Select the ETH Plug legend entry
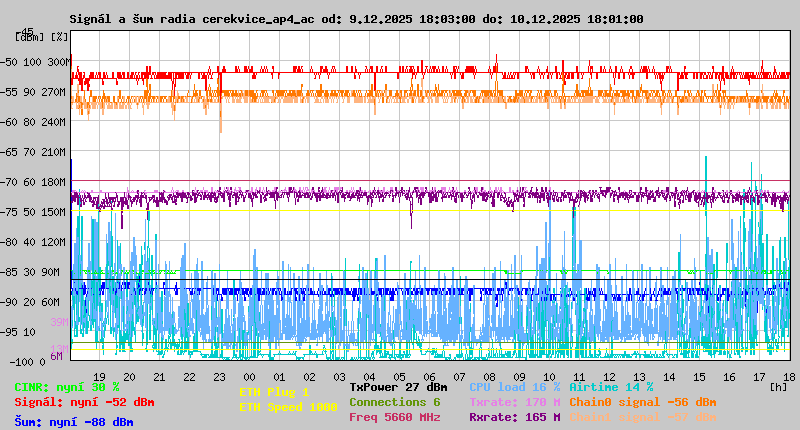 [274, 392]
